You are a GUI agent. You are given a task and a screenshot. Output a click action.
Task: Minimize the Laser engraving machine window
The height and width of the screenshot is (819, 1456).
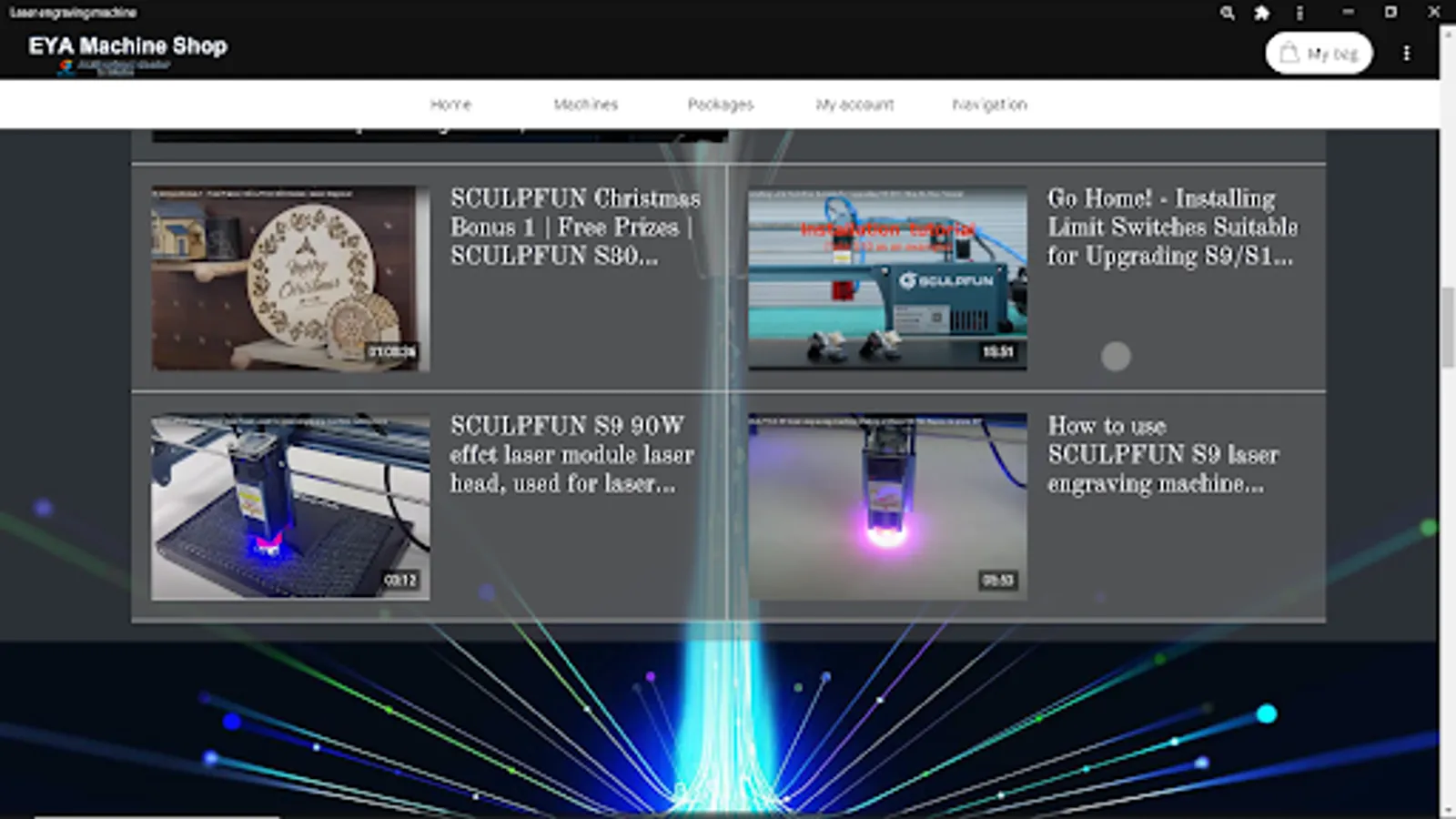click(1348, 13)
